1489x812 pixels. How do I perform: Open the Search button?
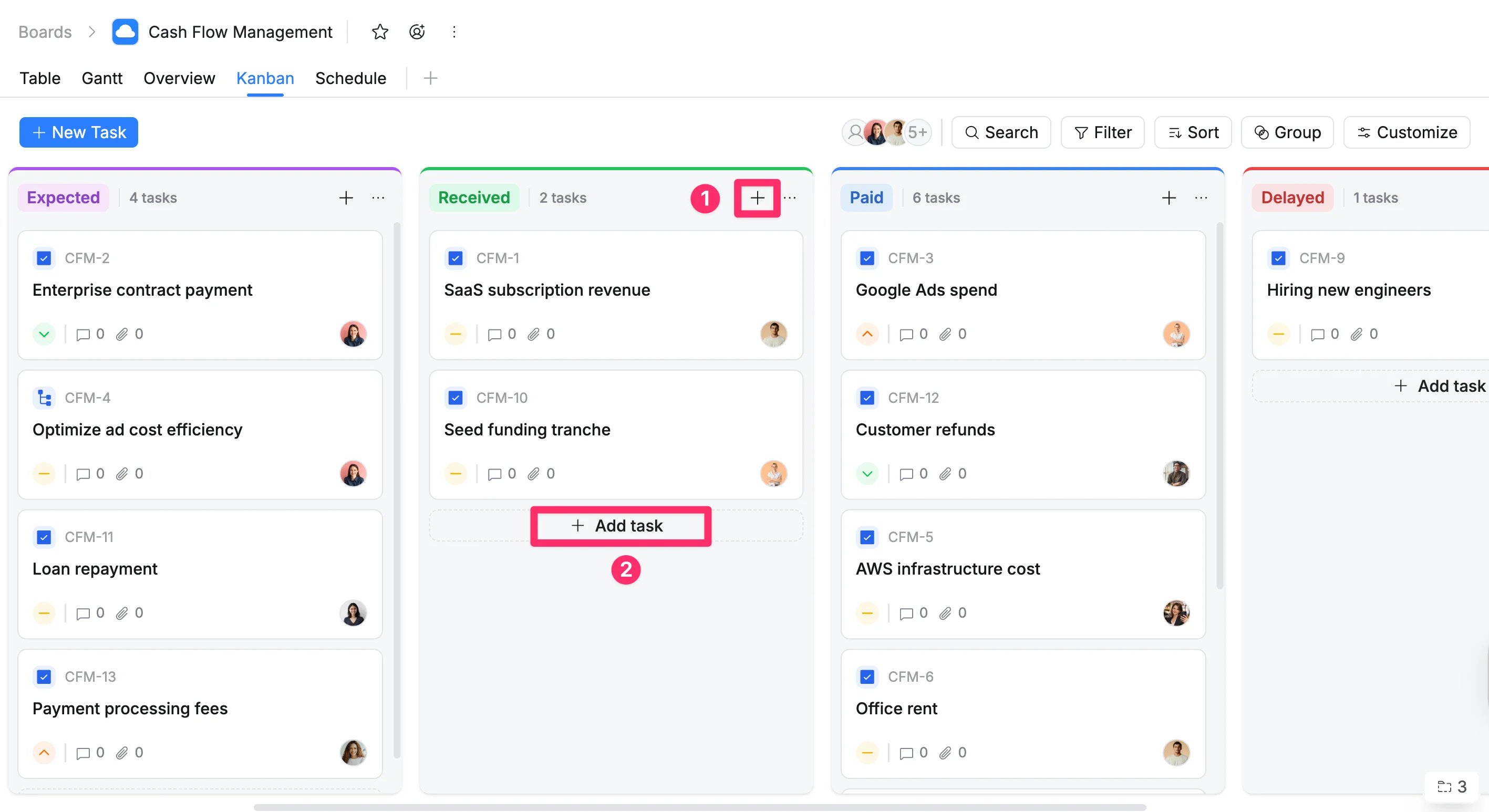tap(1001, 132)
